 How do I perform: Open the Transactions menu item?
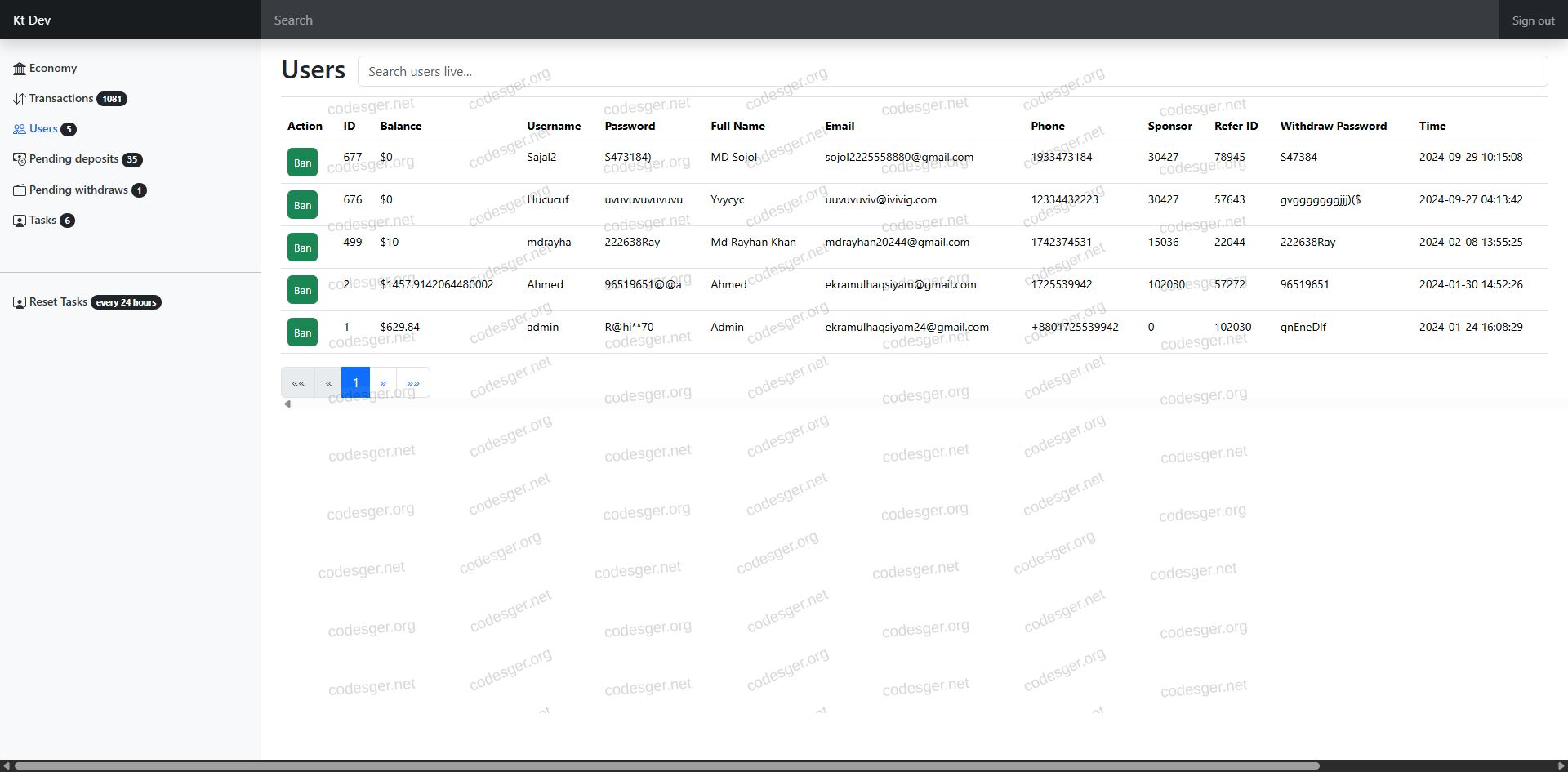pos(61,99)
